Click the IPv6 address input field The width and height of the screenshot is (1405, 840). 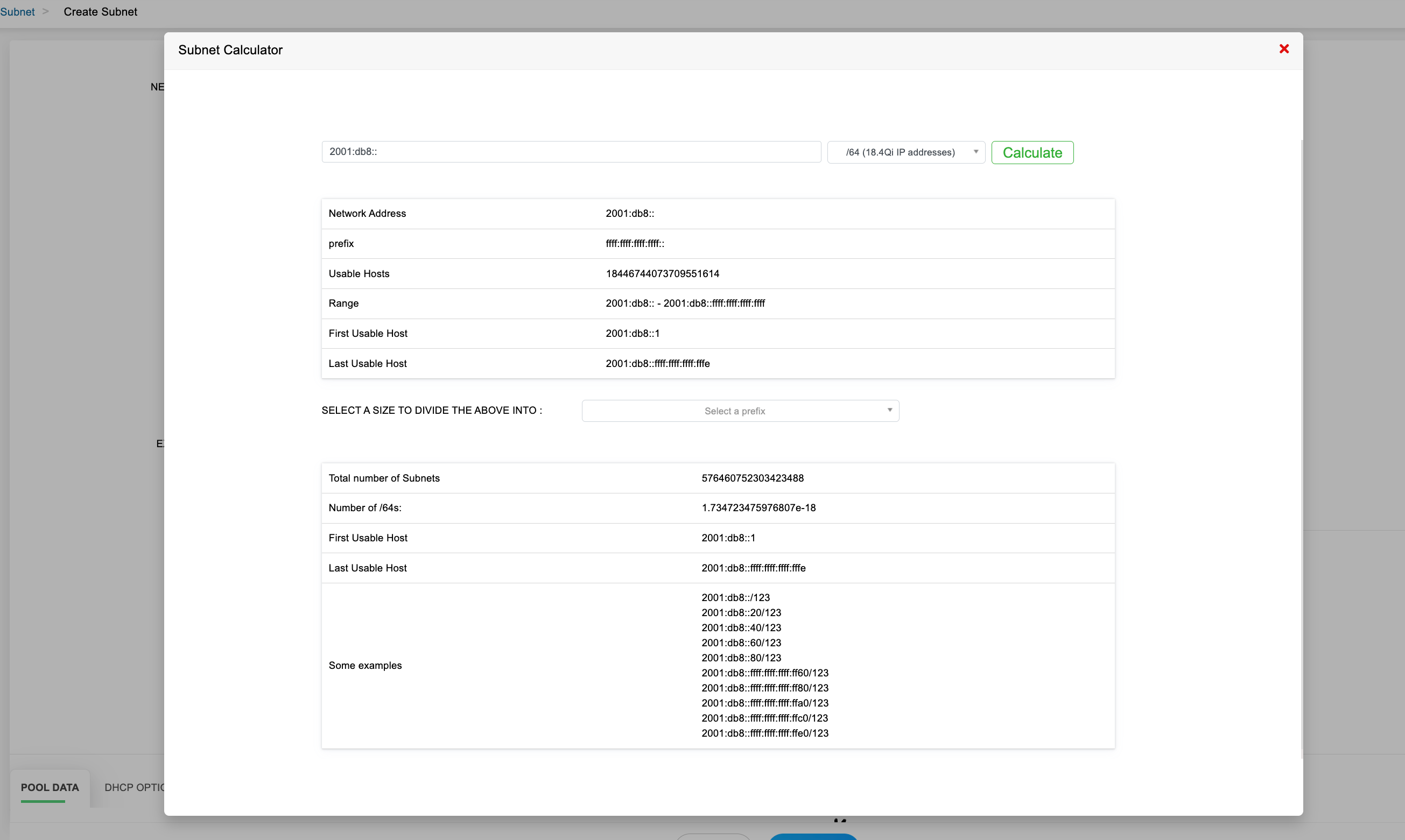pyautogui.click(x=571, y=152)
